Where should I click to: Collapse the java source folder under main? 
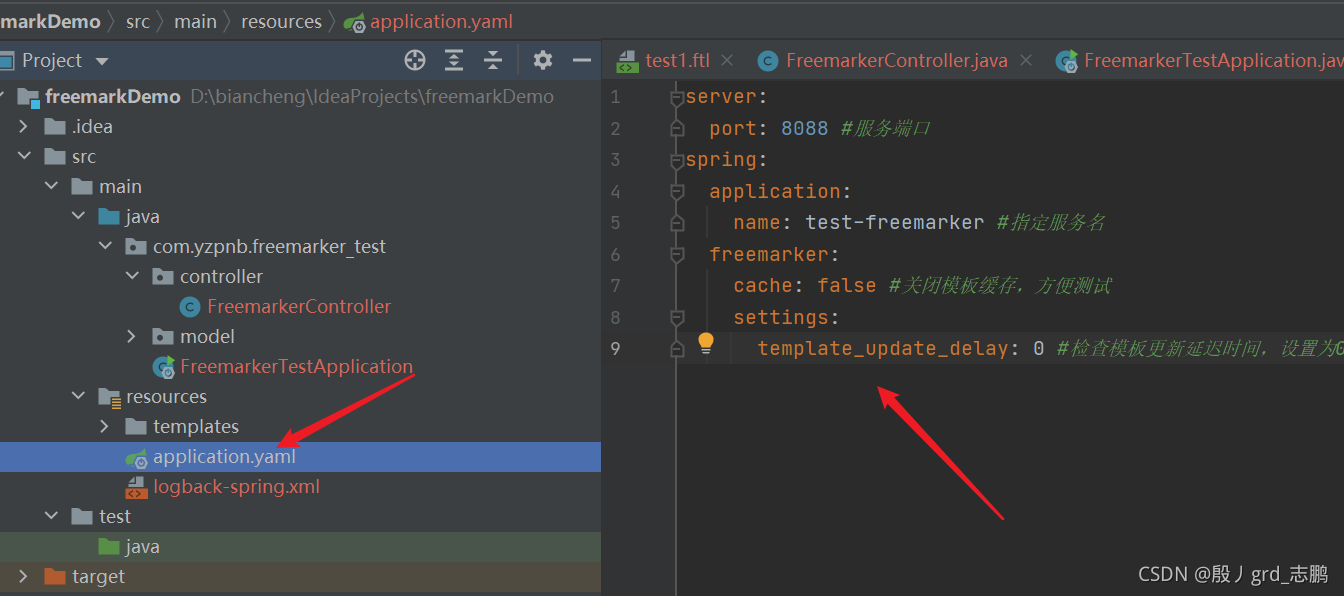78,217
